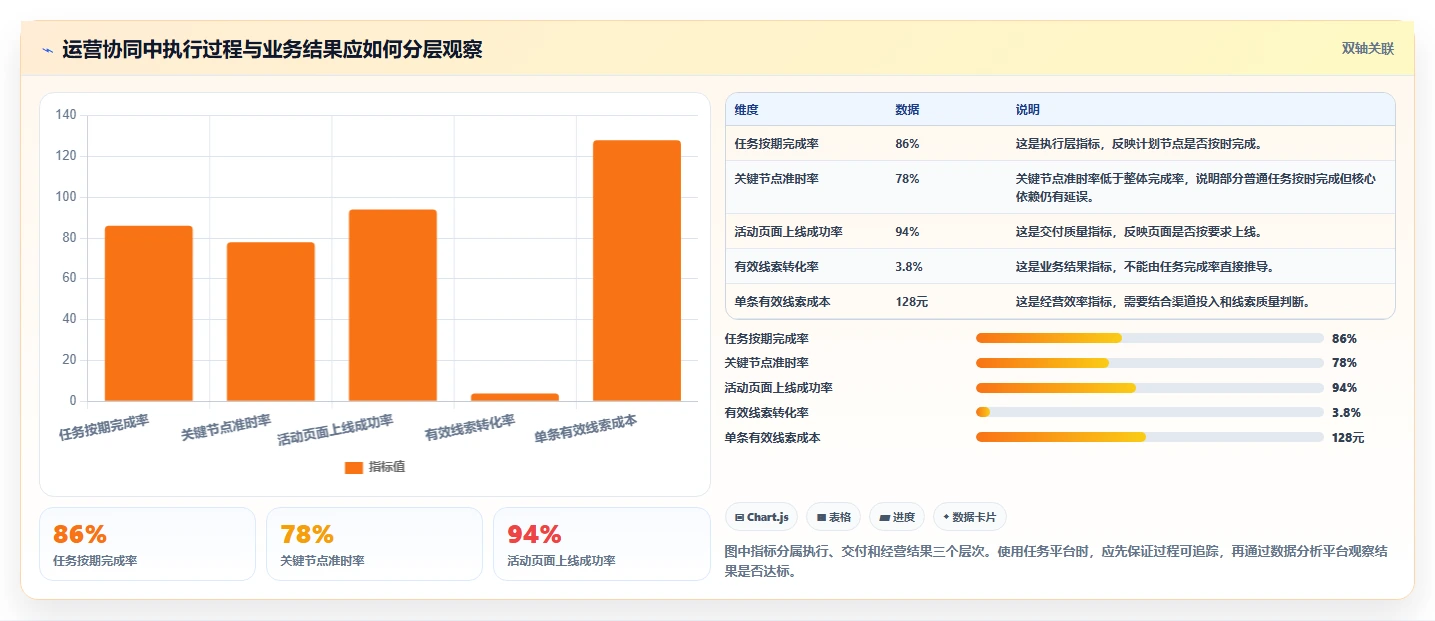Click the 任务按期完成率 x-axis label
Screen dimensions: 1435x621
104,428
